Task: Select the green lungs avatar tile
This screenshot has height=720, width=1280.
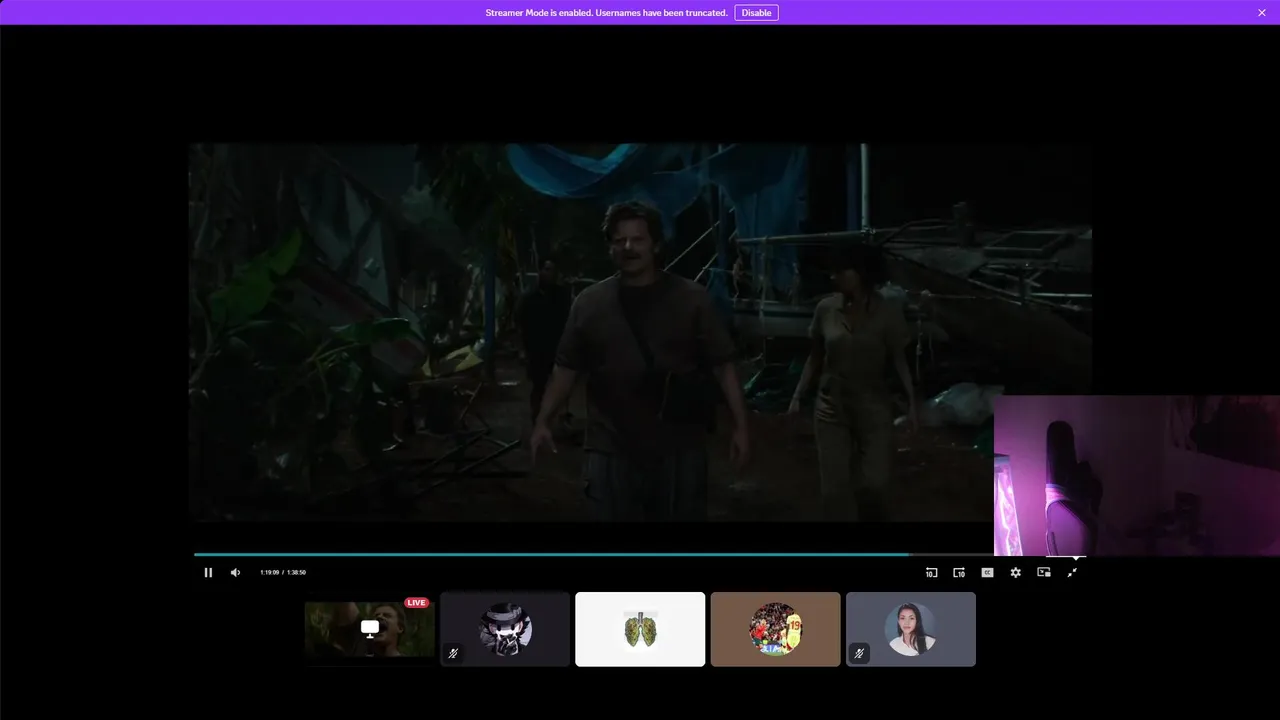Action: 640,629
